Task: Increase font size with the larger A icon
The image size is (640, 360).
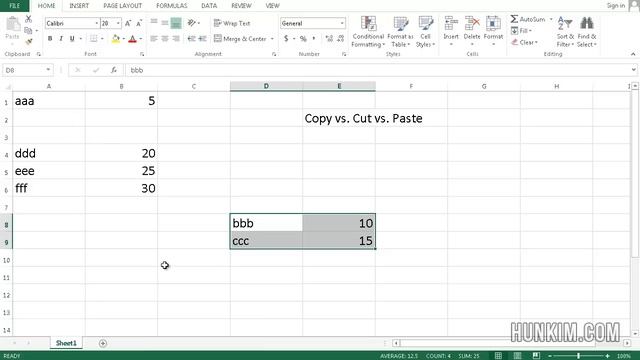Action: point(128,23)
